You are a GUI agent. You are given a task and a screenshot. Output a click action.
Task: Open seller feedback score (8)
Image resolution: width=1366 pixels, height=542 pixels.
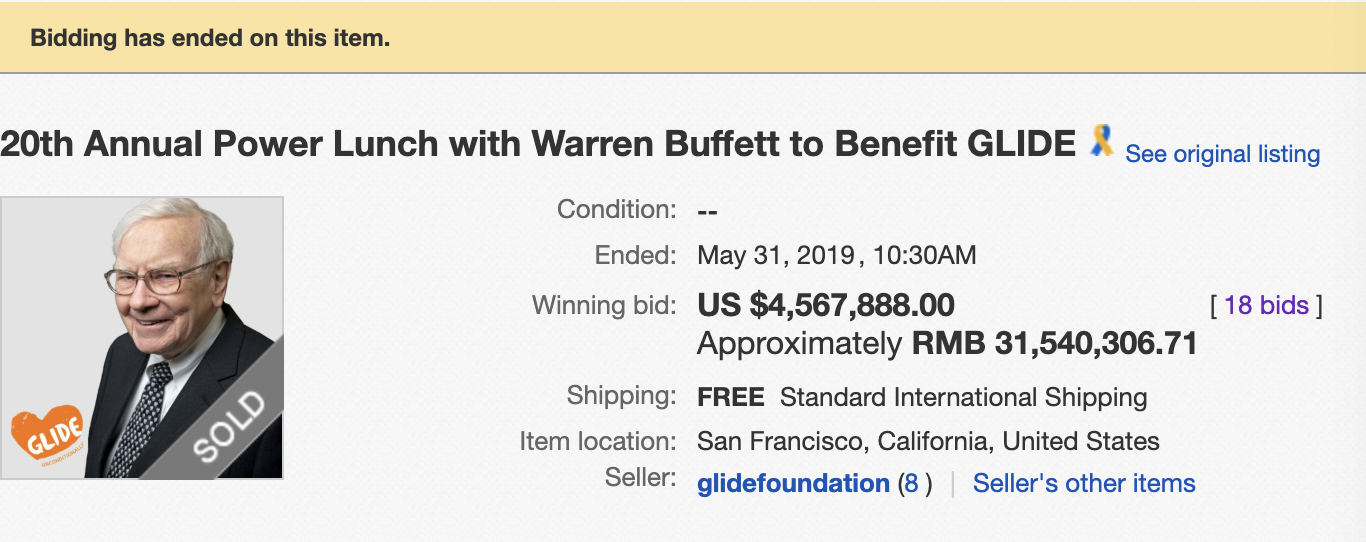911,484
